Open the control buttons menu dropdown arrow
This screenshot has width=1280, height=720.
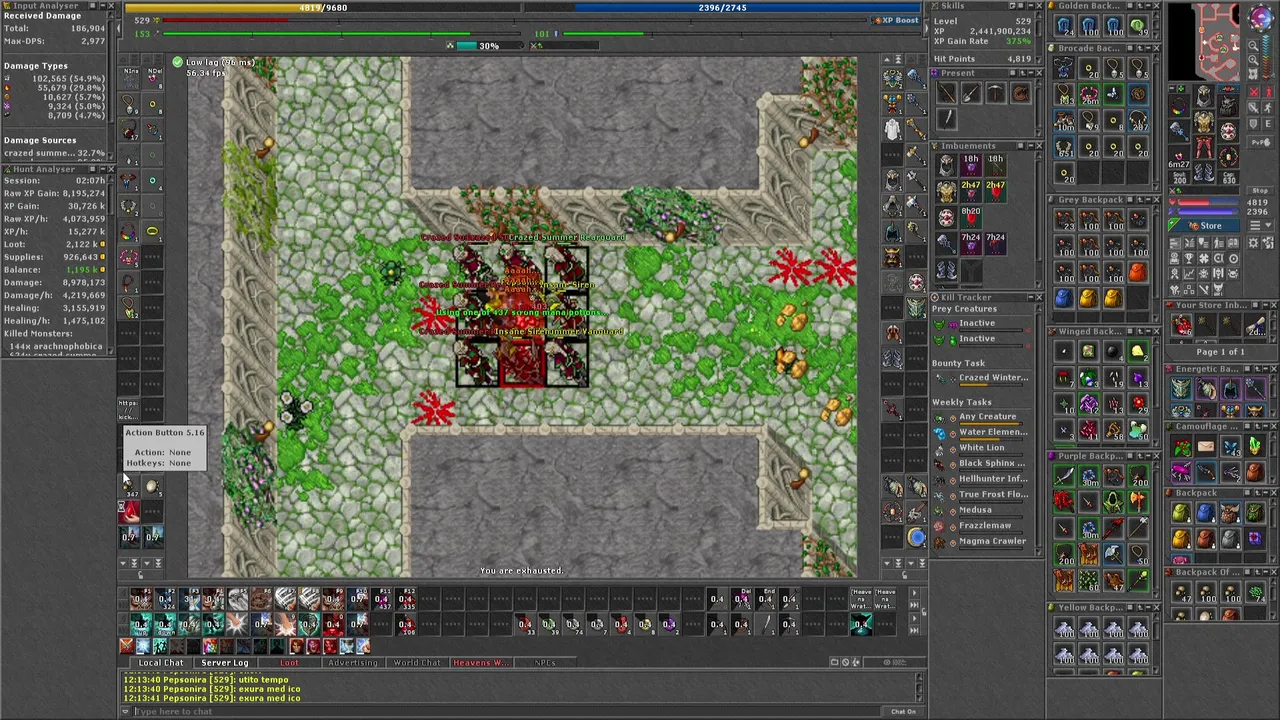click(1260, 225)
